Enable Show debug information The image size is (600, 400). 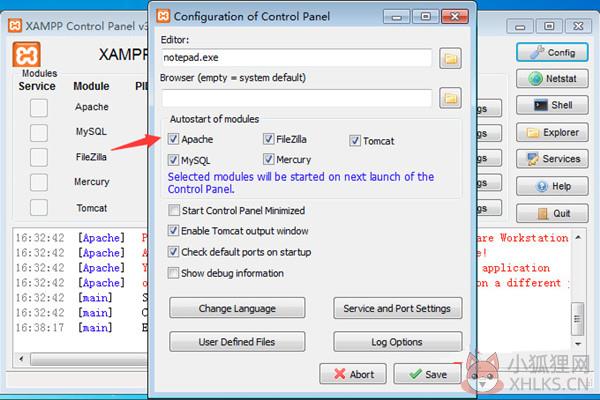pos(173,273)
